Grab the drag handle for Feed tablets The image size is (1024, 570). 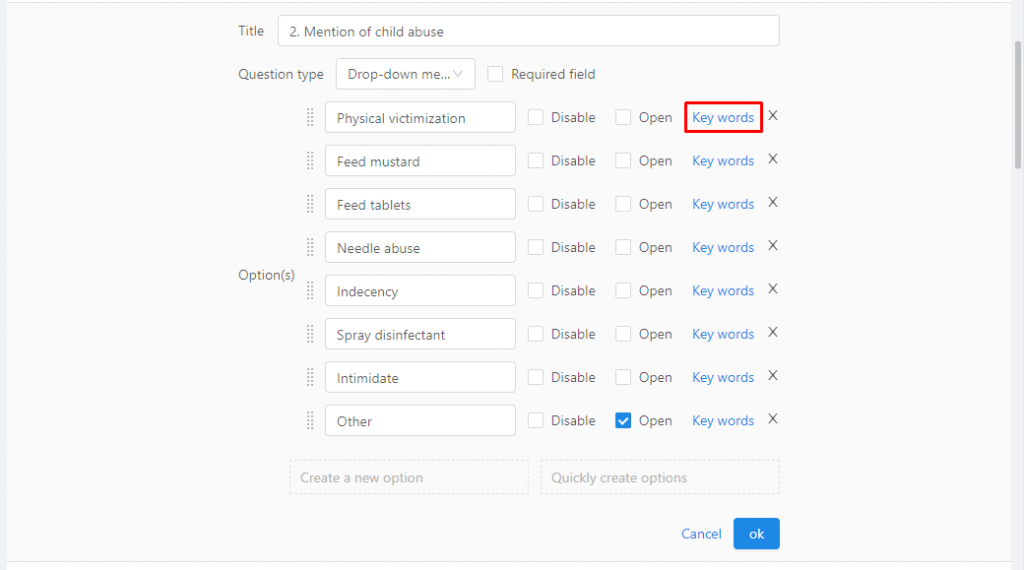coord(310,204)
